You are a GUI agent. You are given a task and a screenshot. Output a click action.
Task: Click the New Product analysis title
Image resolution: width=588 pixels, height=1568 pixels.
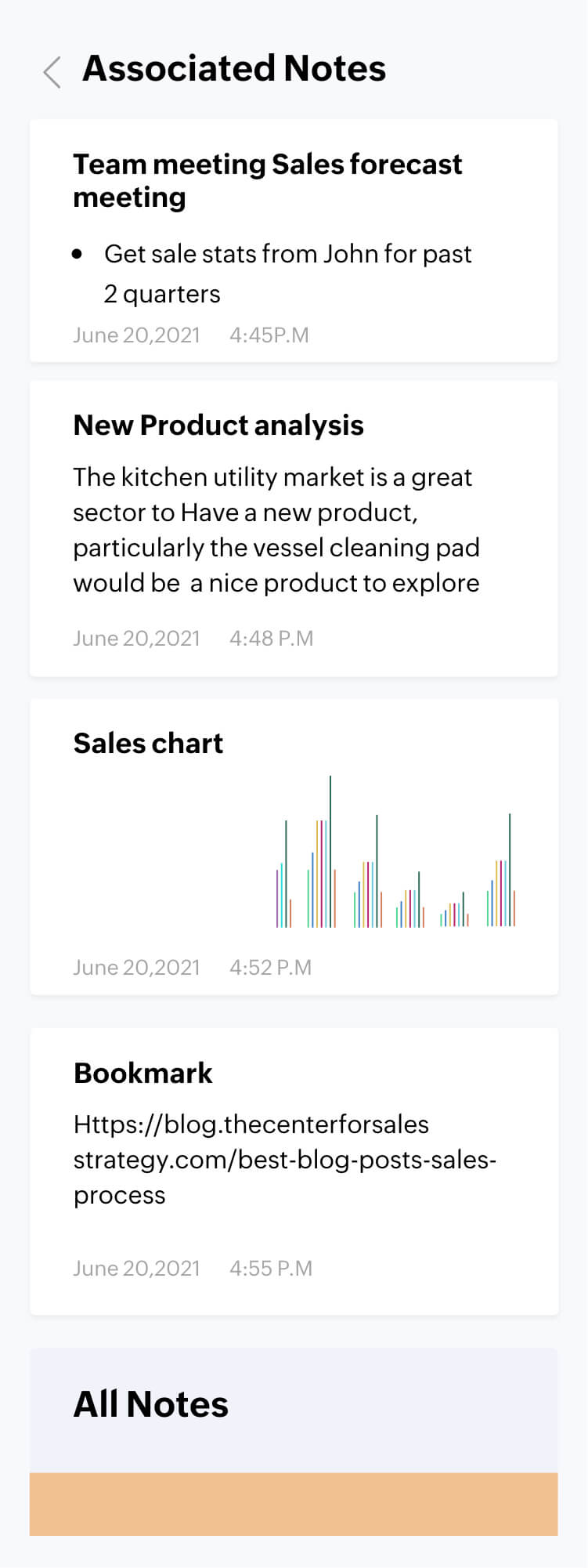pos(218,425)
